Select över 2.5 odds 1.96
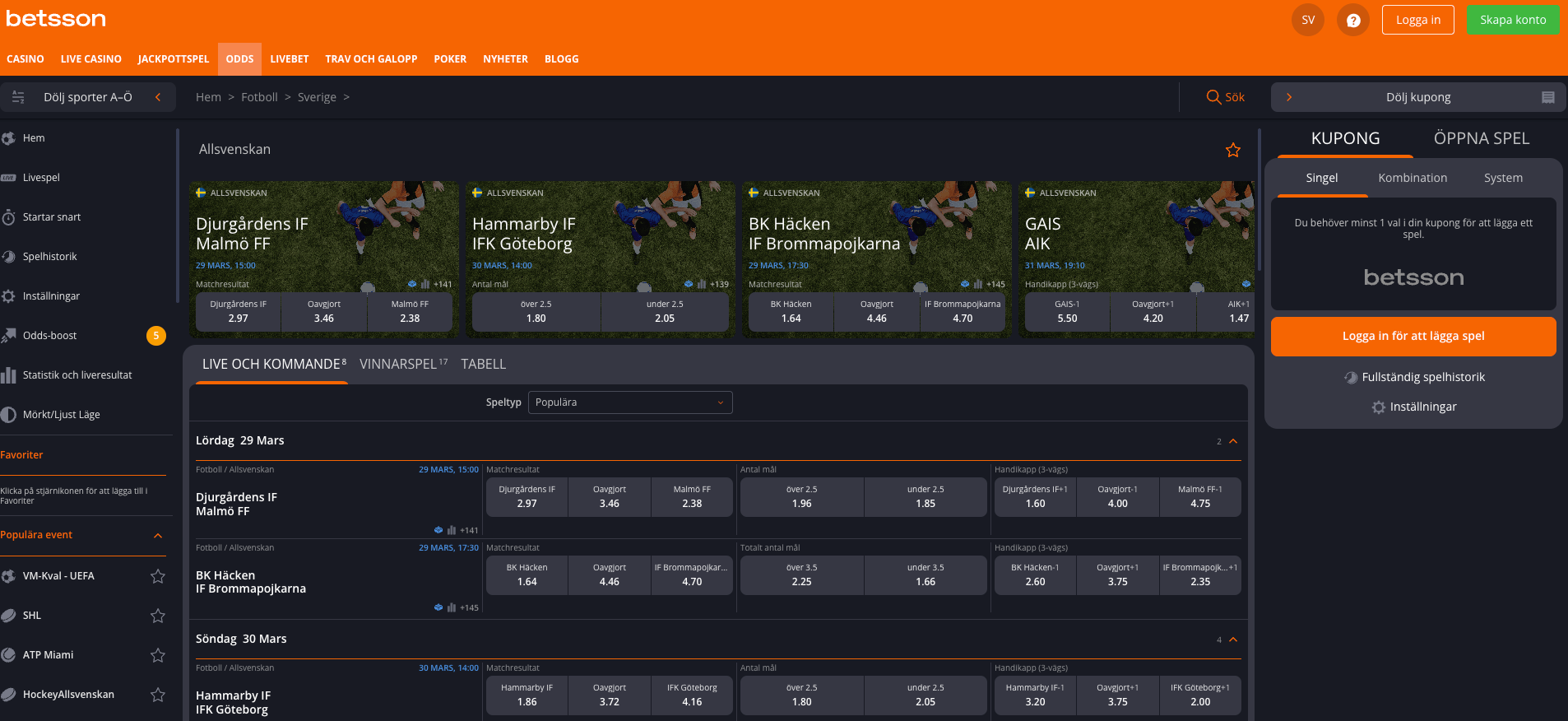This screenshot has height=721, width=1568. (802, 497)
